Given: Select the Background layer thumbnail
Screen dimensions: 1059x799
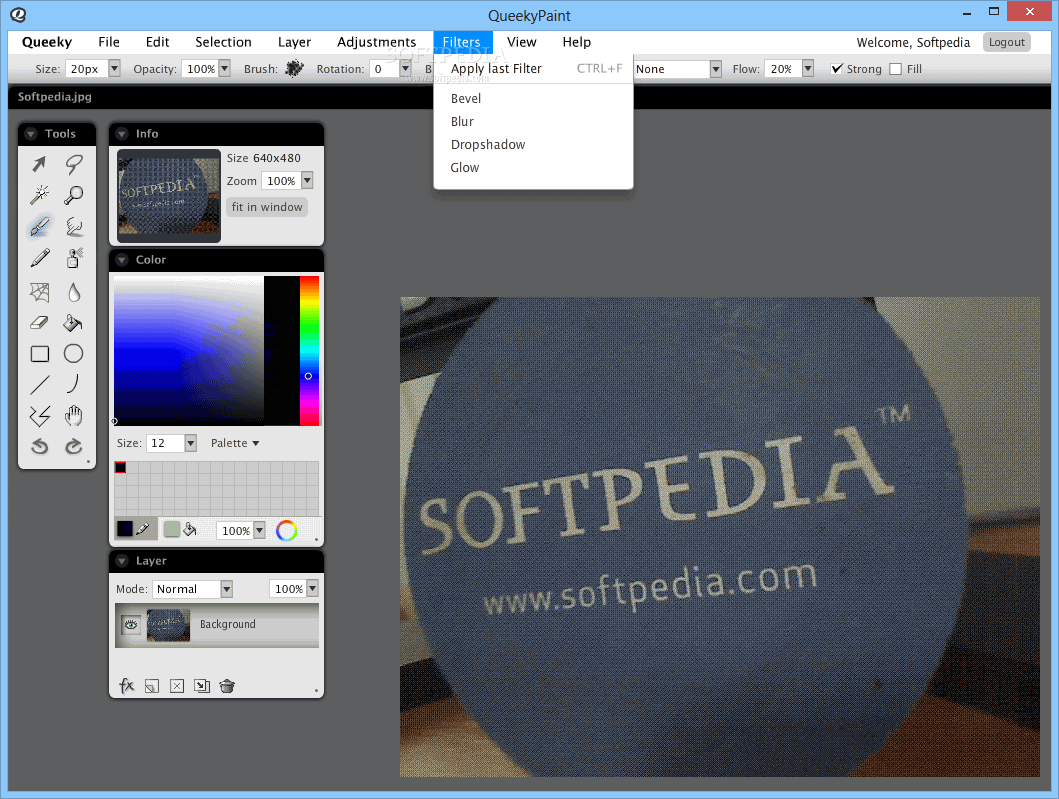Looking at the screenshot, I should point(168,625).
